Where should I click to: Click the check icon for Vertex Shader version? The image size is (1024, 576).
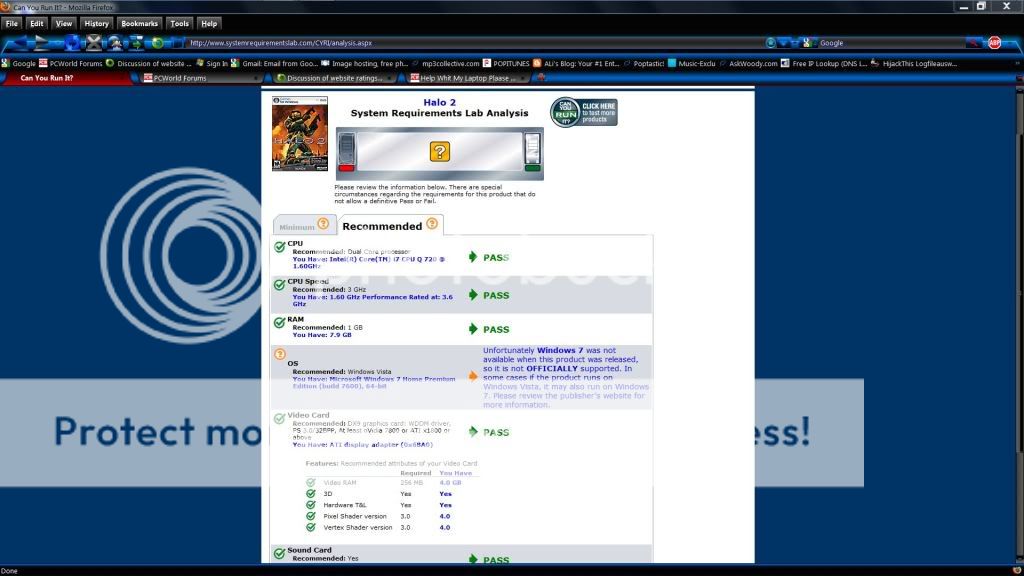[311, 527]
